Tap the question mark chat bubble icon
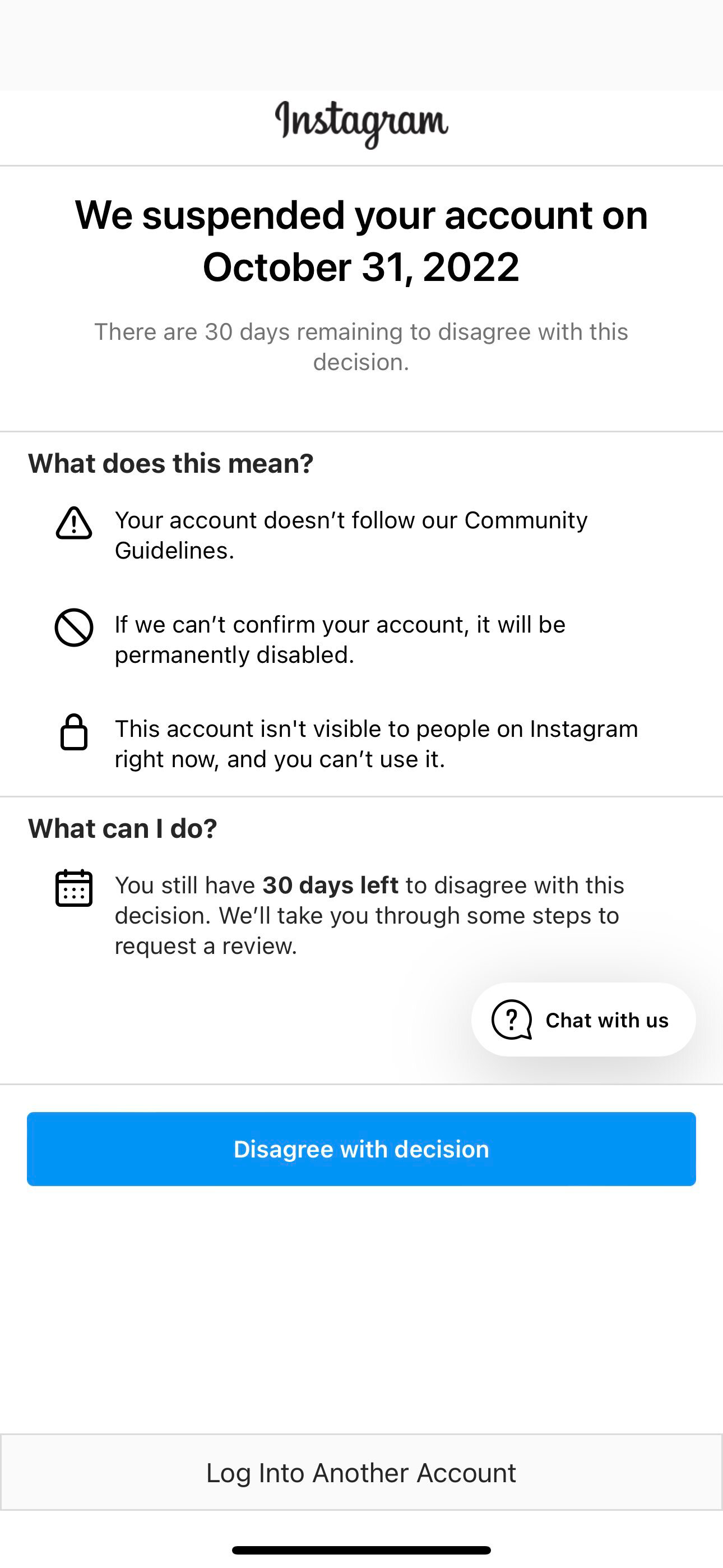The height and width of the screenshot is (1568, 723). click(511, 1020)
